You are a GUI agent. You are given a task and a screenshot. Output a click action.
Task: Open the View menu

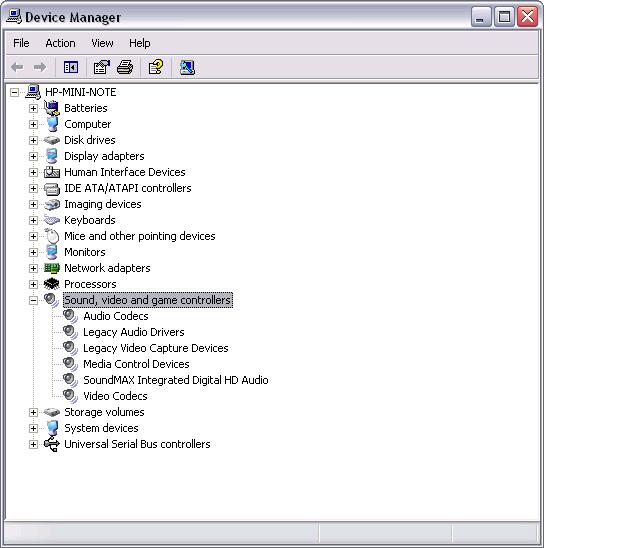pyautogui.click(x=102, y=43)
